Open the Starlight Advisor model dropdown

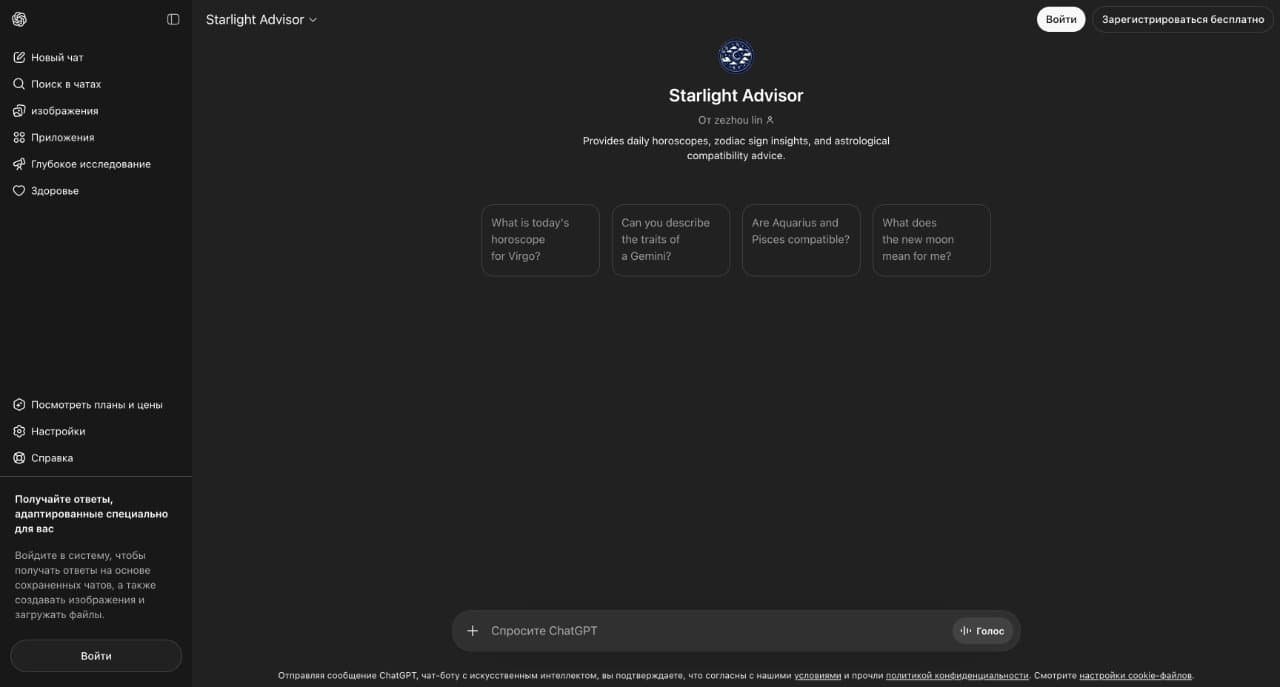coord(261,19)
